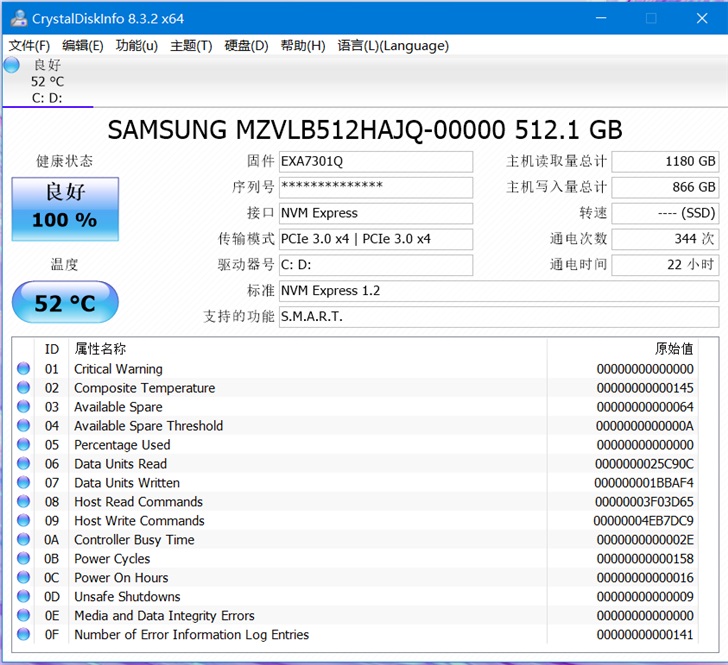Open the 文件(F) menu
This screenshot has width=728, height=665.
29,45
